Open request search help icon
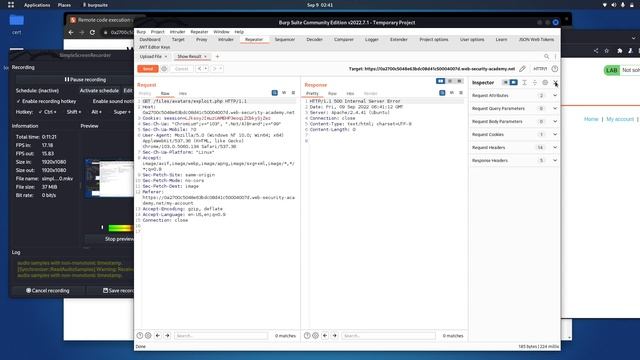This screenshot has height=360, width=640. (x=140, y=336)
